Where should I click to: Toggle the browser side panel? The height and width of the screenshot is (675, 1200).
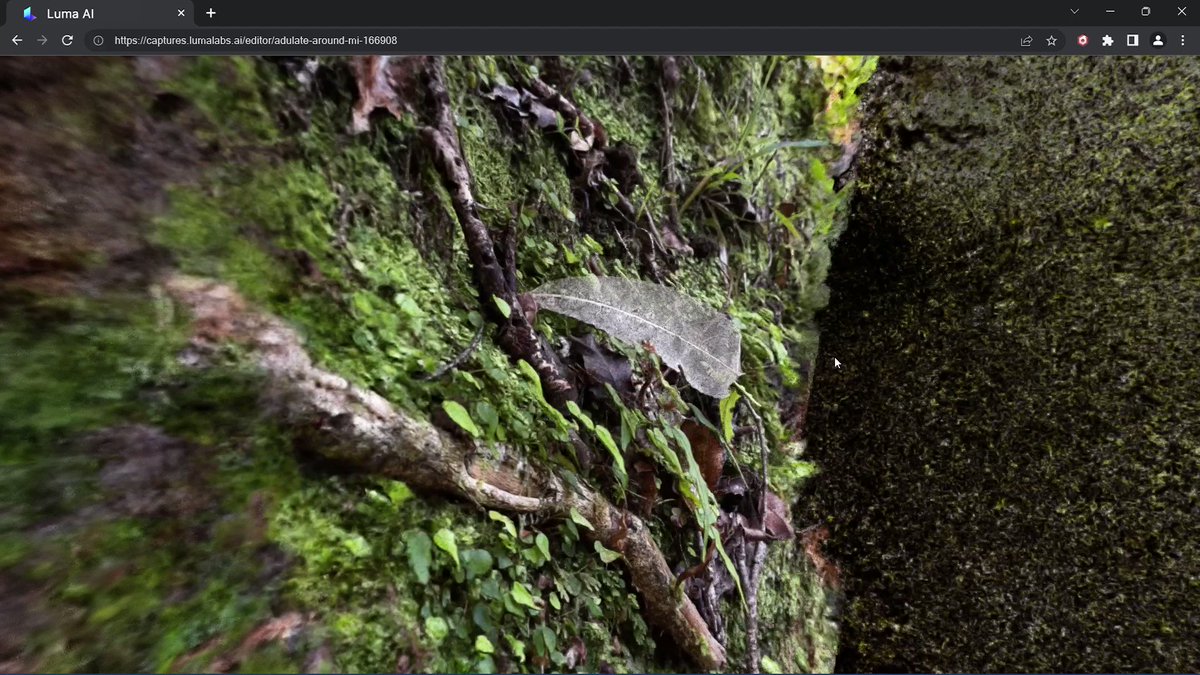click(x=1133, y=41)
